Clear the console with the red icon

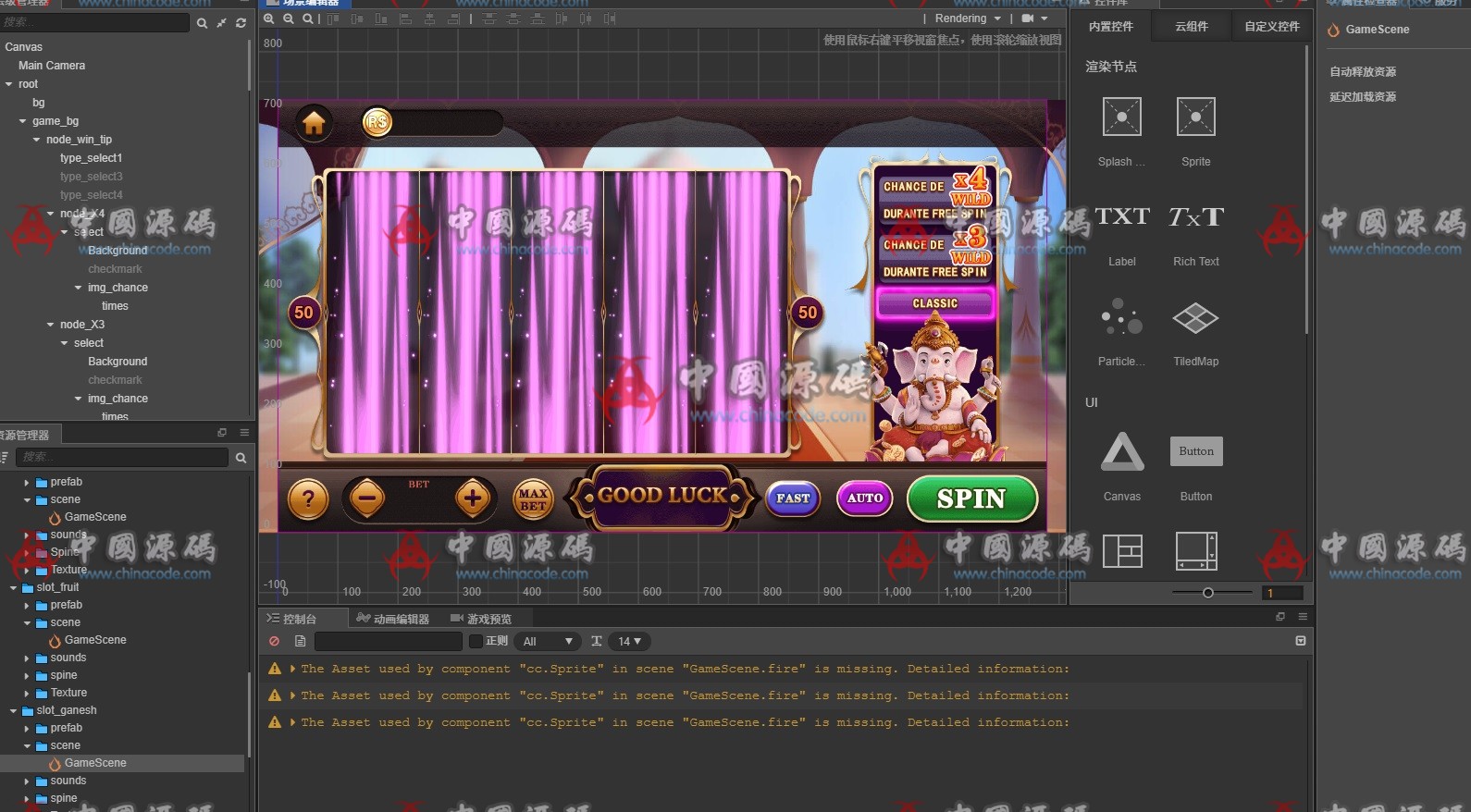[274, 641]
